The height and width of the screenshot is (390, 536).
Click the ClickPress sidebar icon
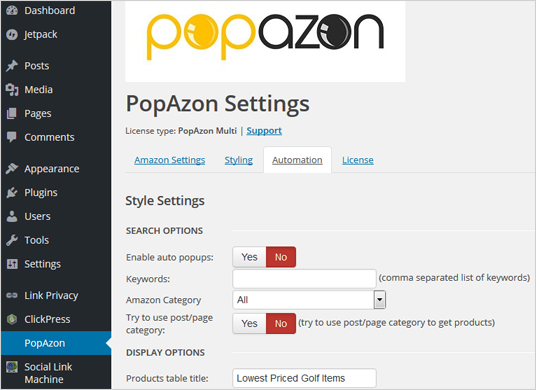12,319
